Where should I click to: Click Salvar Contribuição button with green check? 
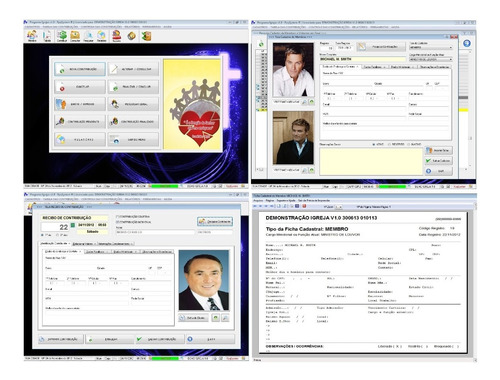[x=159, y=339]
